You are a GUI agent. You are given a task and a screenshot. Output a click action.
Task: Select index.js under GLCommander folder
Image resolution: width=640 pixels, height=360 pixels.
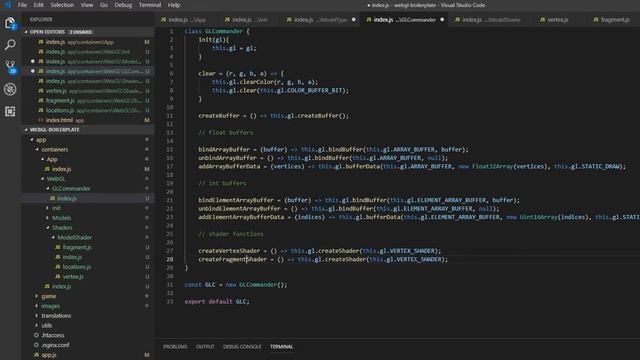[88, 198]
